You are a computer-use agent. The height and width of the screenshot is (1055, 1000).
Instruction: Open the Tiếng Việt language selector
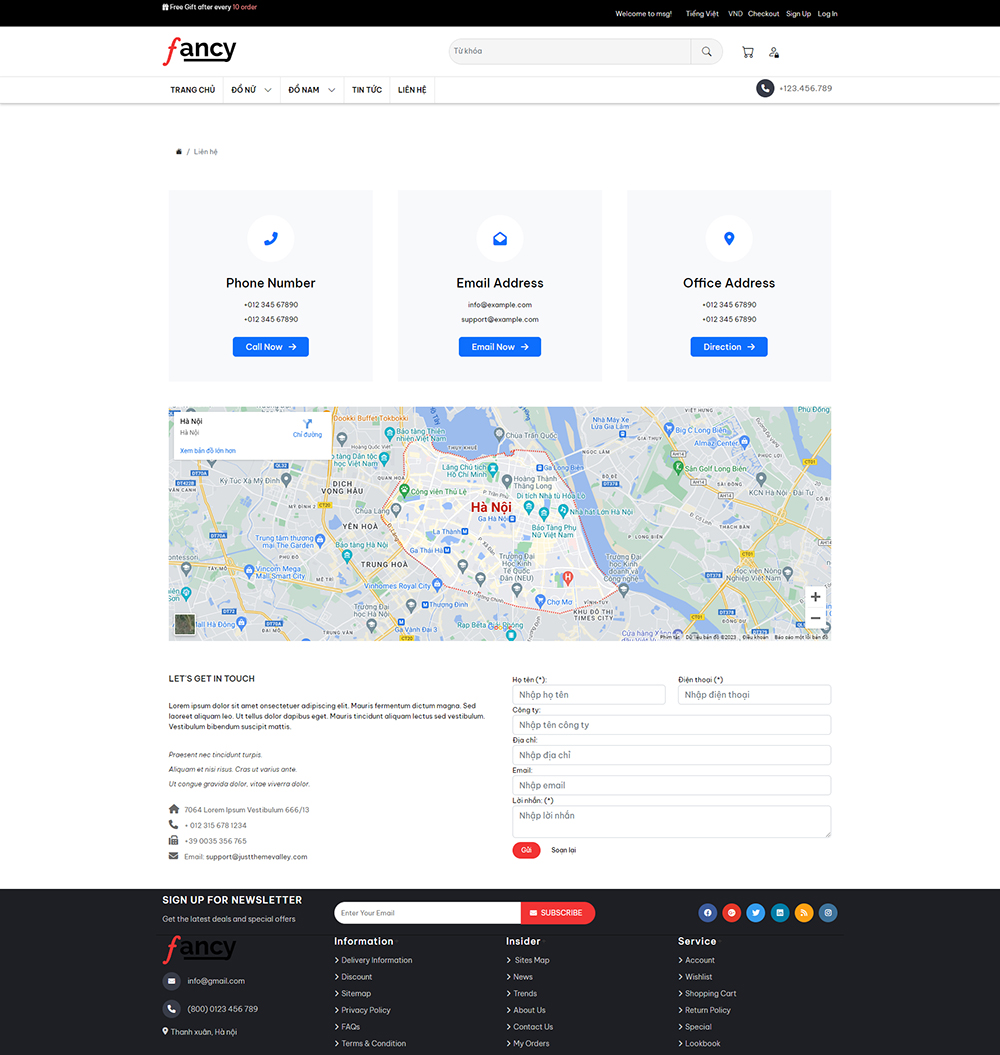pyautogui.click(x=702, y=14)
